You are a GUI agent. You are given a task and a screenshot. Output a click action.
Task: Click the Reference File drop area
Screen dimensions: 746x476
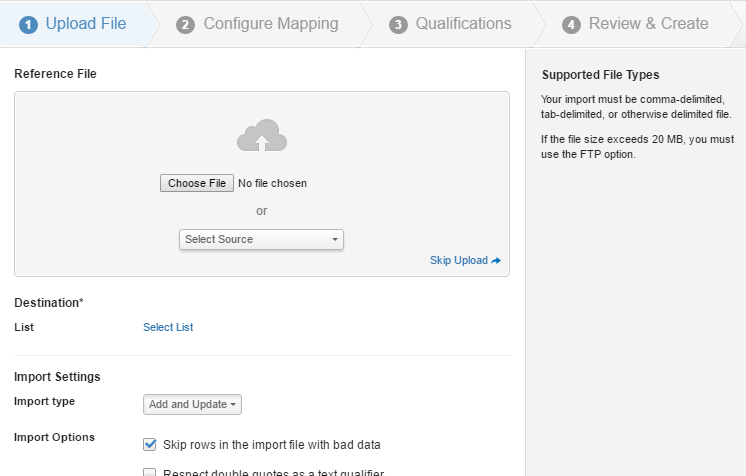click(x=262, y=184)
